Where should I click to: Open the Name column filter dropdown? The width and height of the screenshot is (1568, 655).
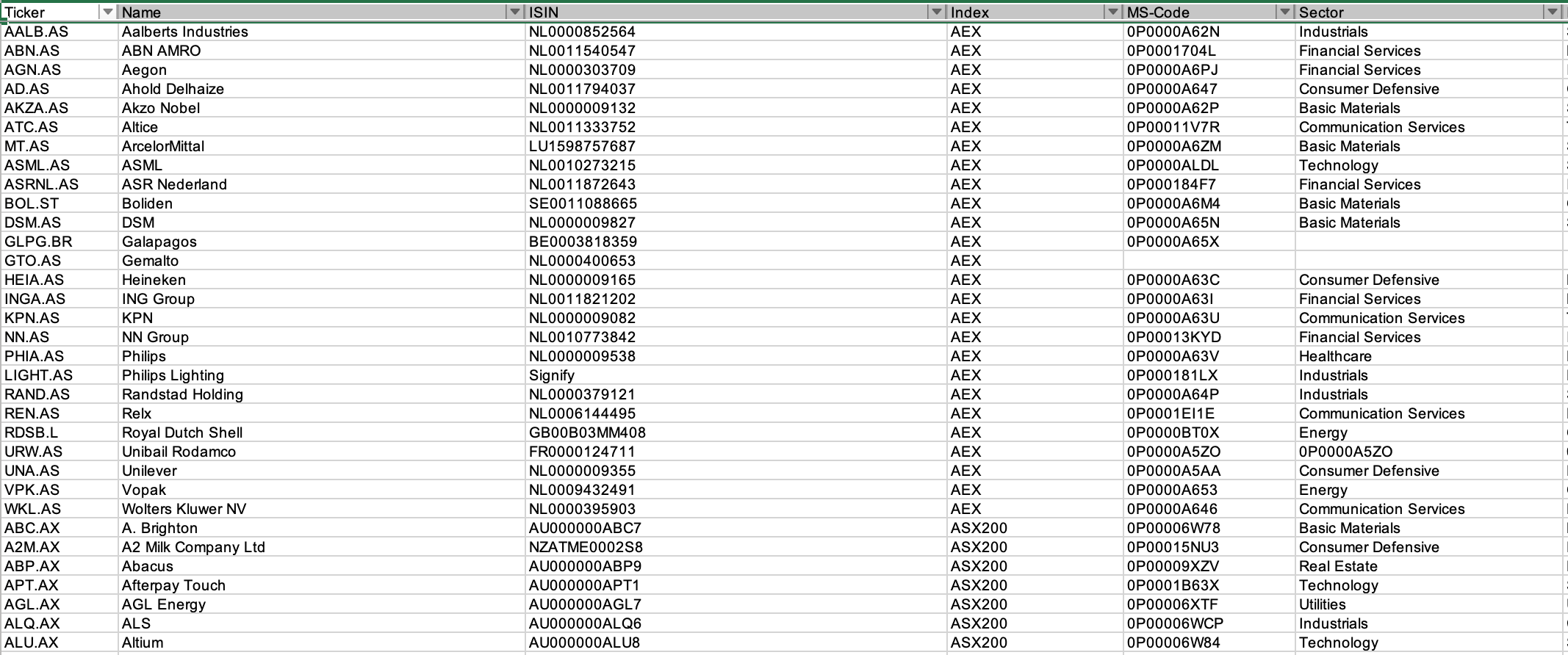point(515,12)
